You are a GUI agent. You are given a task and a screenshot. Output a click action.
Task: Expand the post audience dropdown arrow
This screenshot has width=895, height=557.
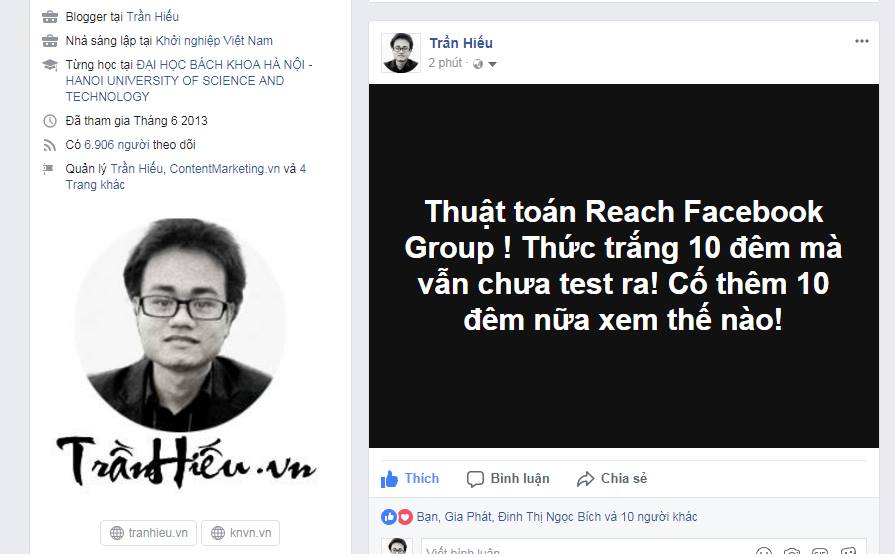(493, 64)
